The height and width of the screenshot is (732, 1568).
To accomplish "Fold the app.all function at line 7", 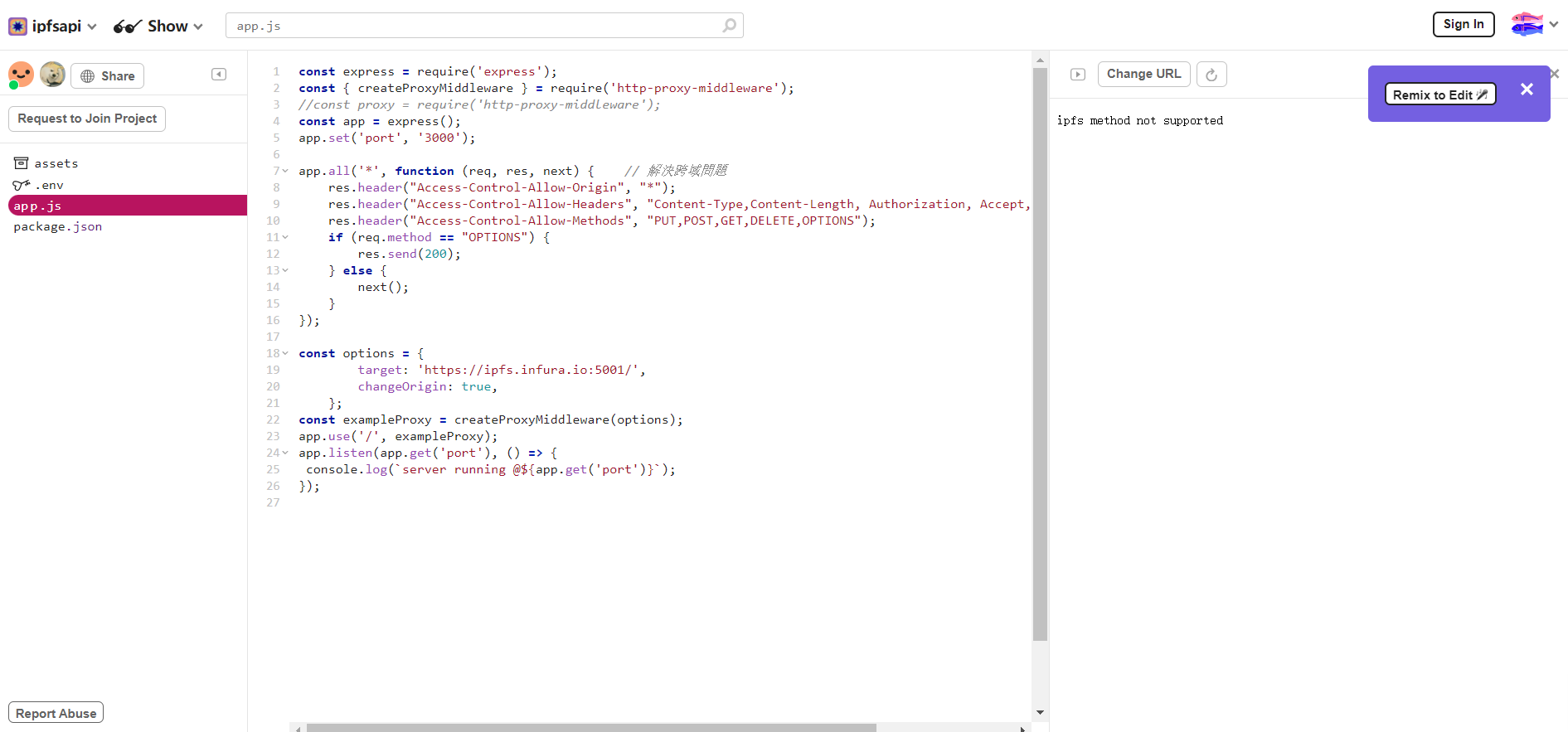I will [x=285, y=171].
